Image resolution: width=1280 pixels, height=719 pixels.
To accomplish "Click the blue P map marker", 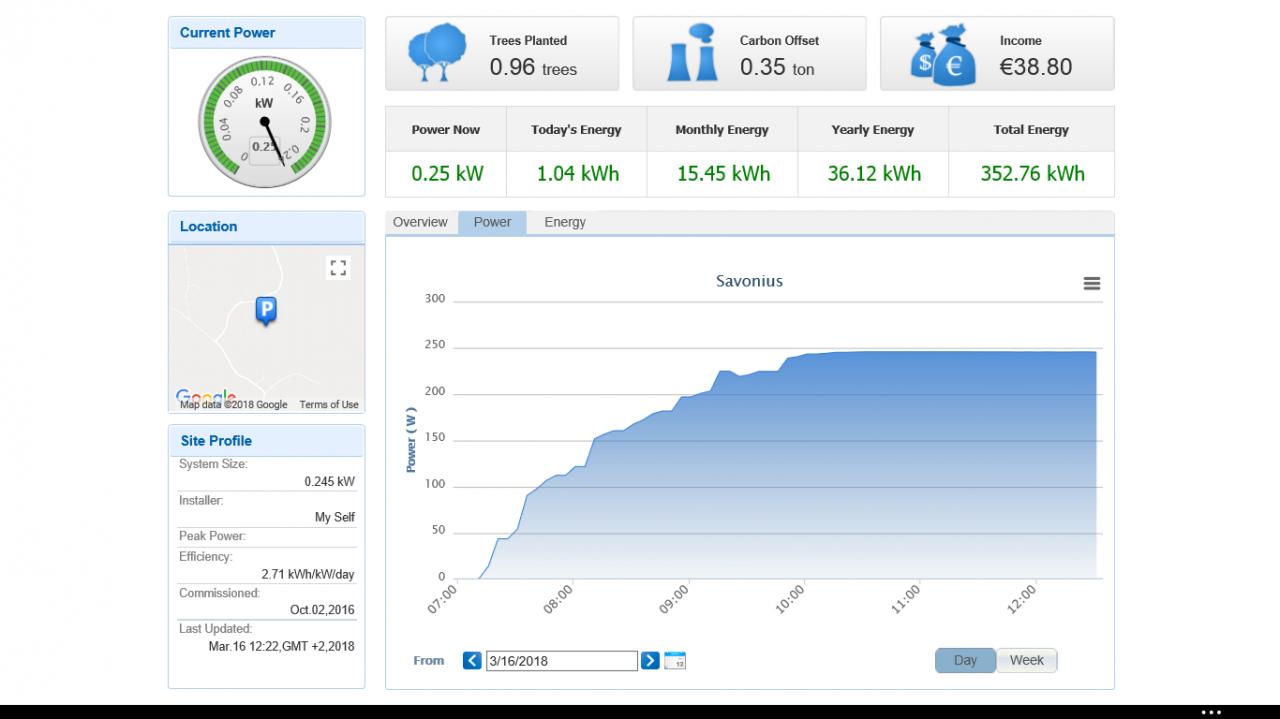I will (266, 311).
